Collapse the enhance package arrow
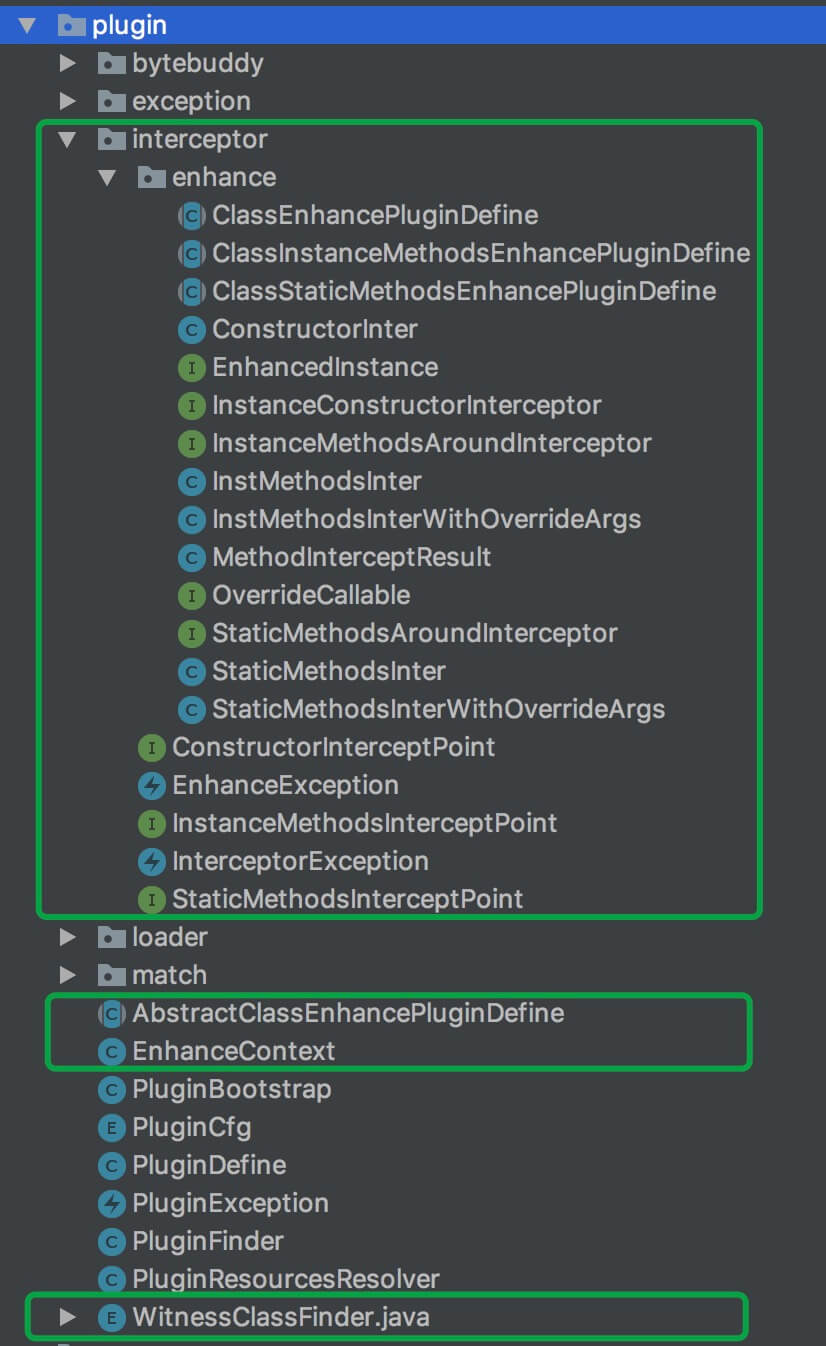The height and width of the screenshot is (1346, 826). click(x=108, y=177)
